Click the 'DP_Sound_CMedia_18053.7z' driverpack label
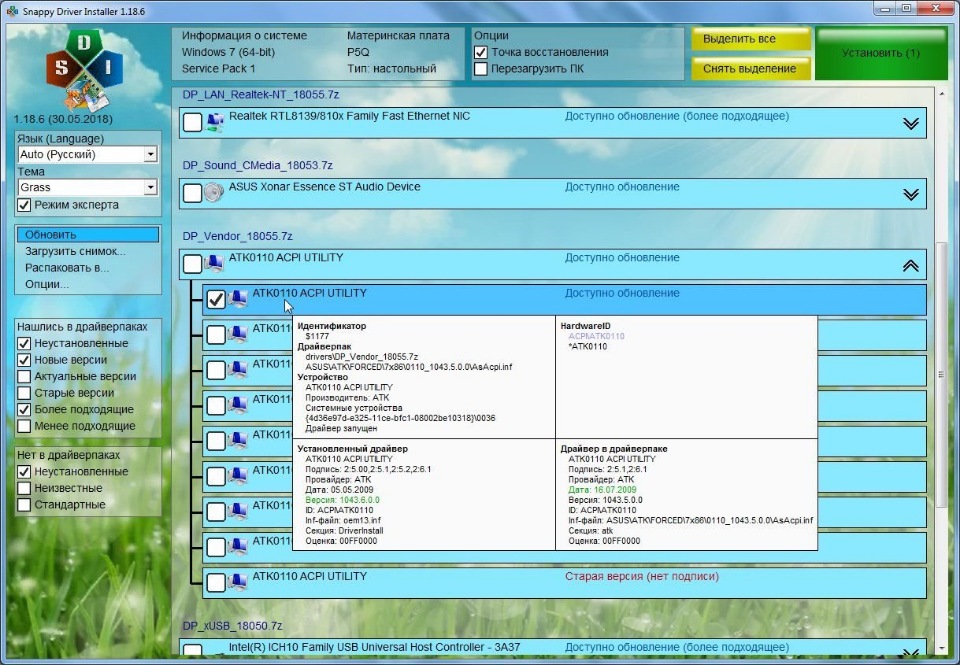The image size is (960, 665). click(x=257, y=165)
